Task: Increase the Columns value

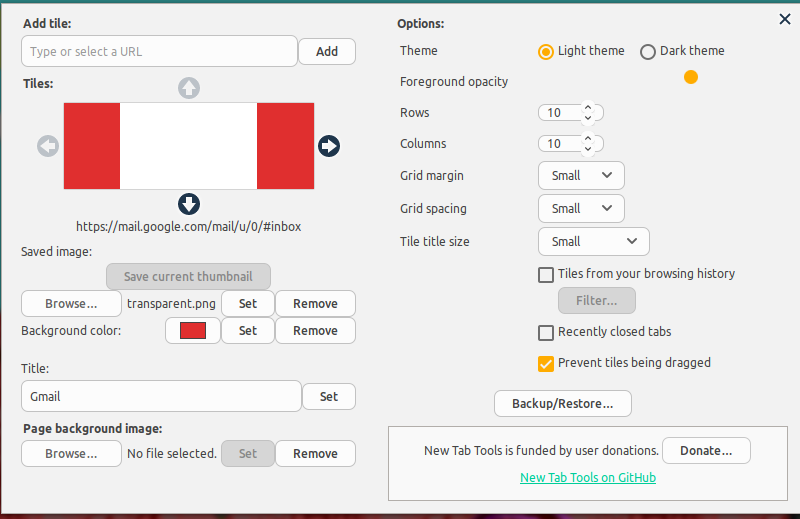Action: 588,139
